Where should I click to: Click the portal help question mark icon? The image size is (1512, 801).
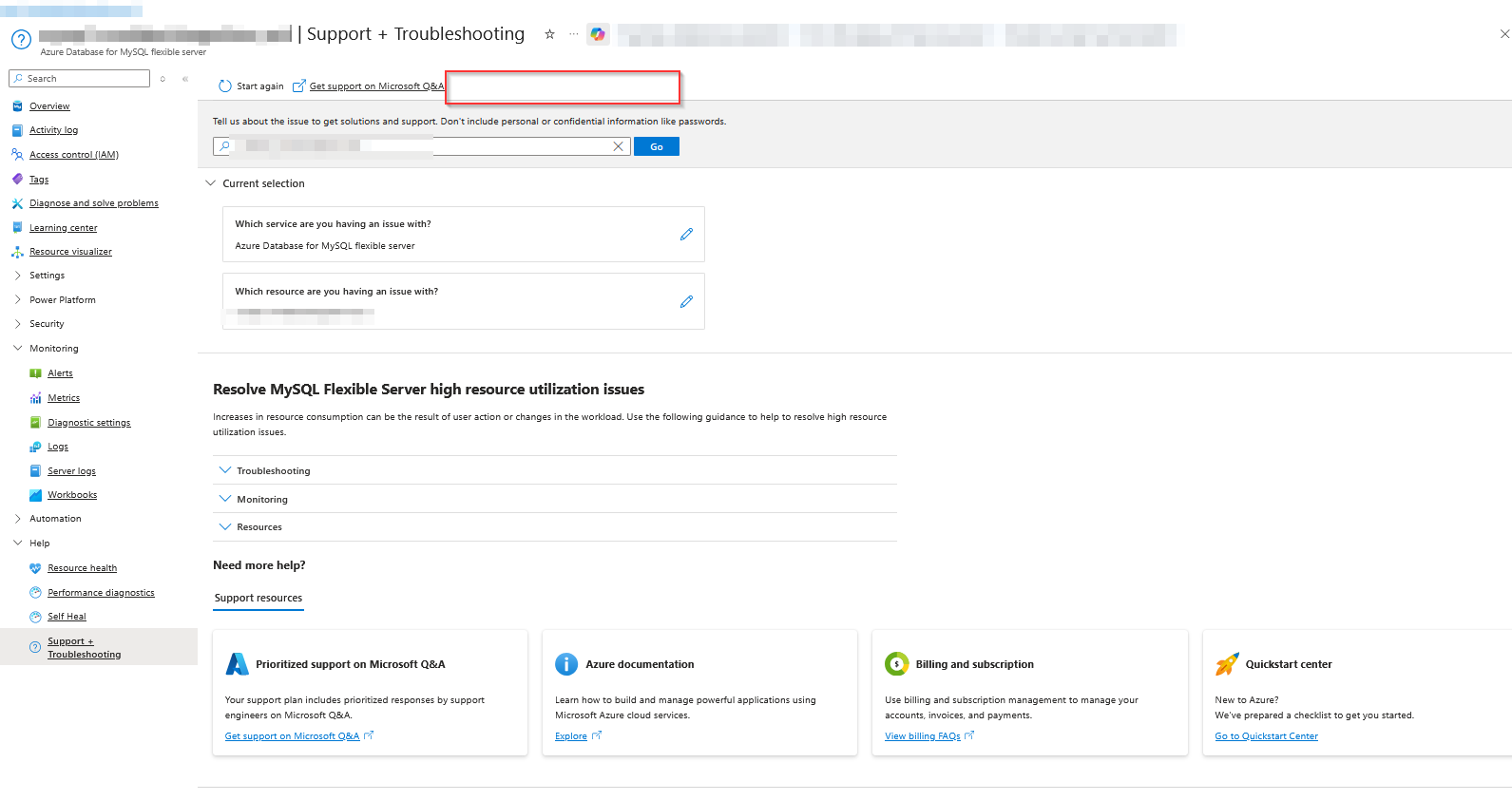(21, 39)
